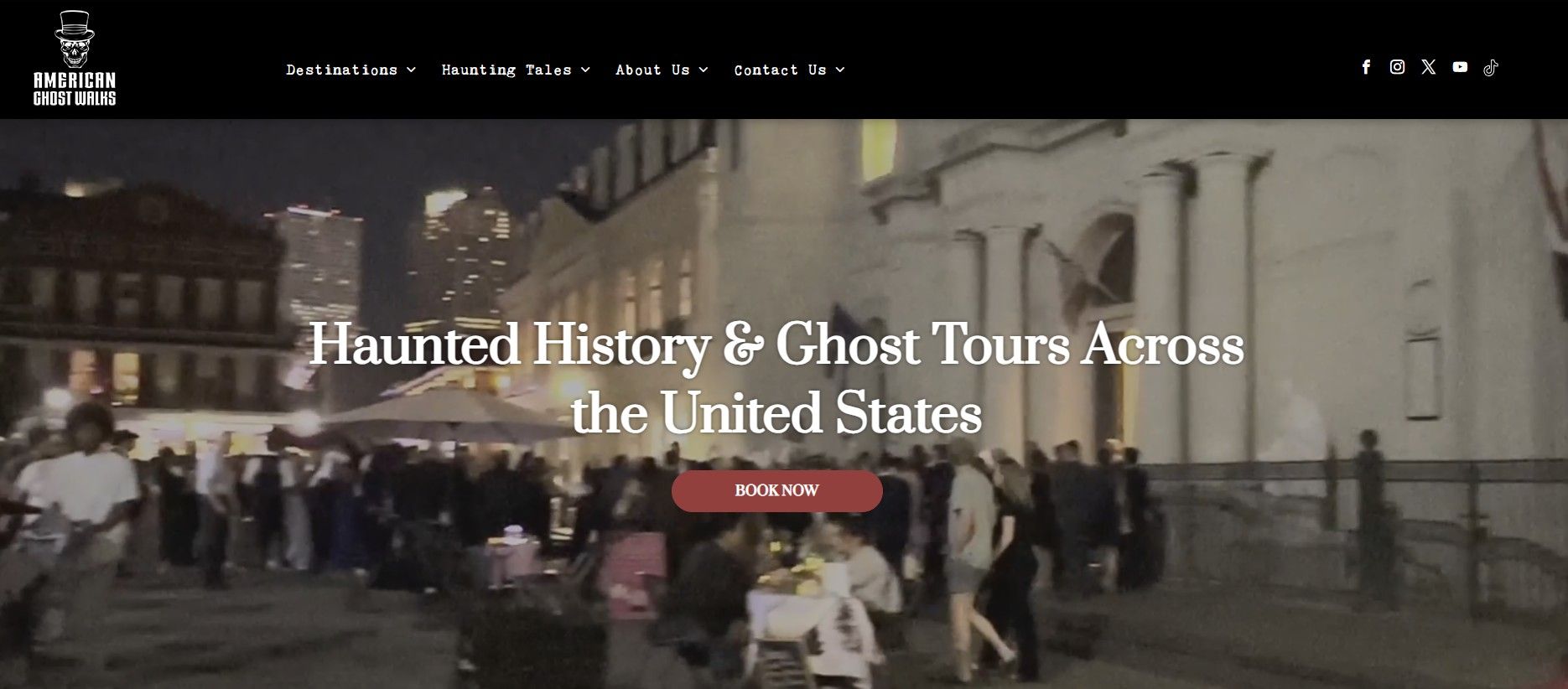
Task: Click the Haunted History & Ghost Tours headline
Action: 776,378
